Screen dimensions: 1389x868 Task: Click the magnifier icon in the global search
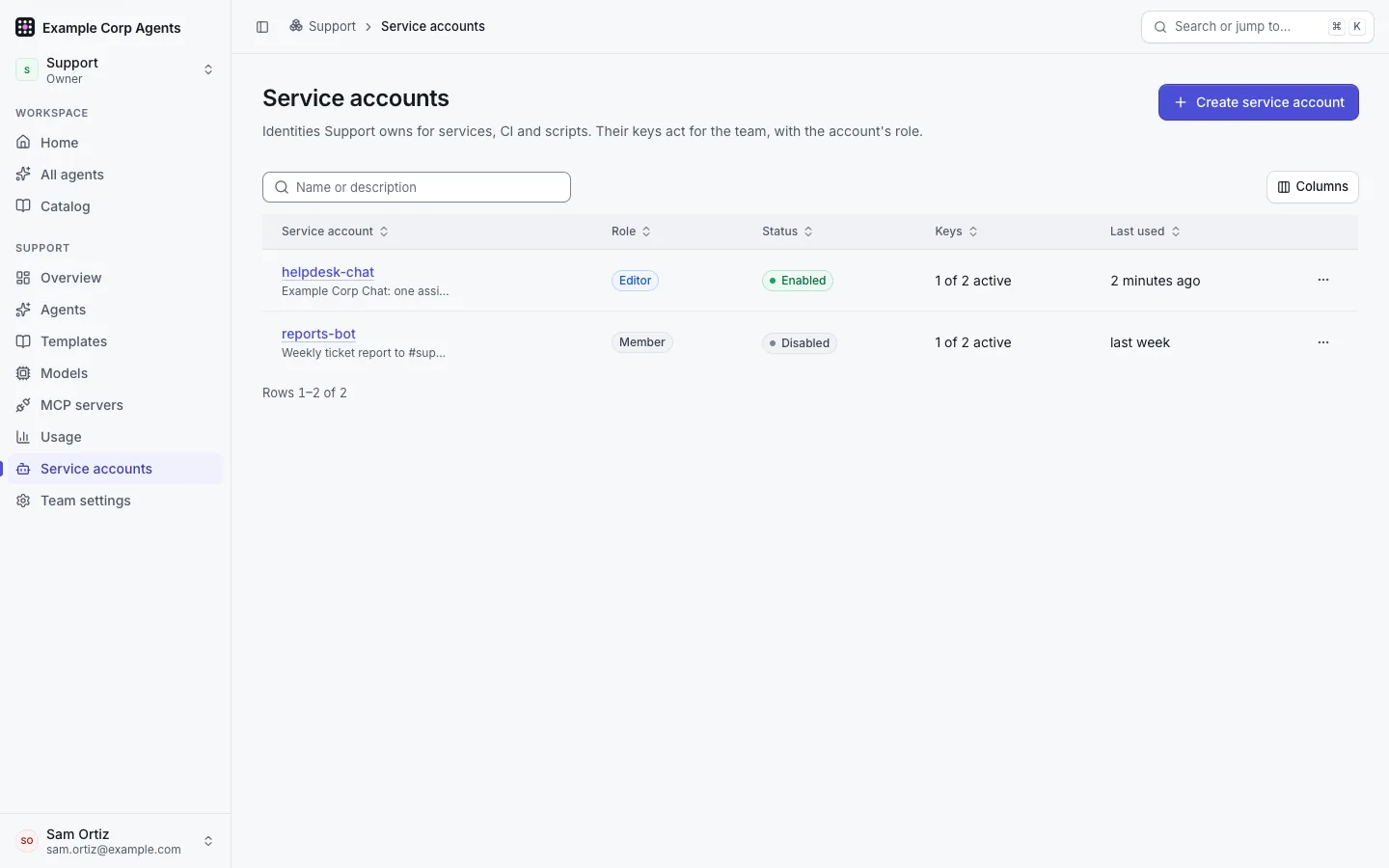[x=1160, y=27]
